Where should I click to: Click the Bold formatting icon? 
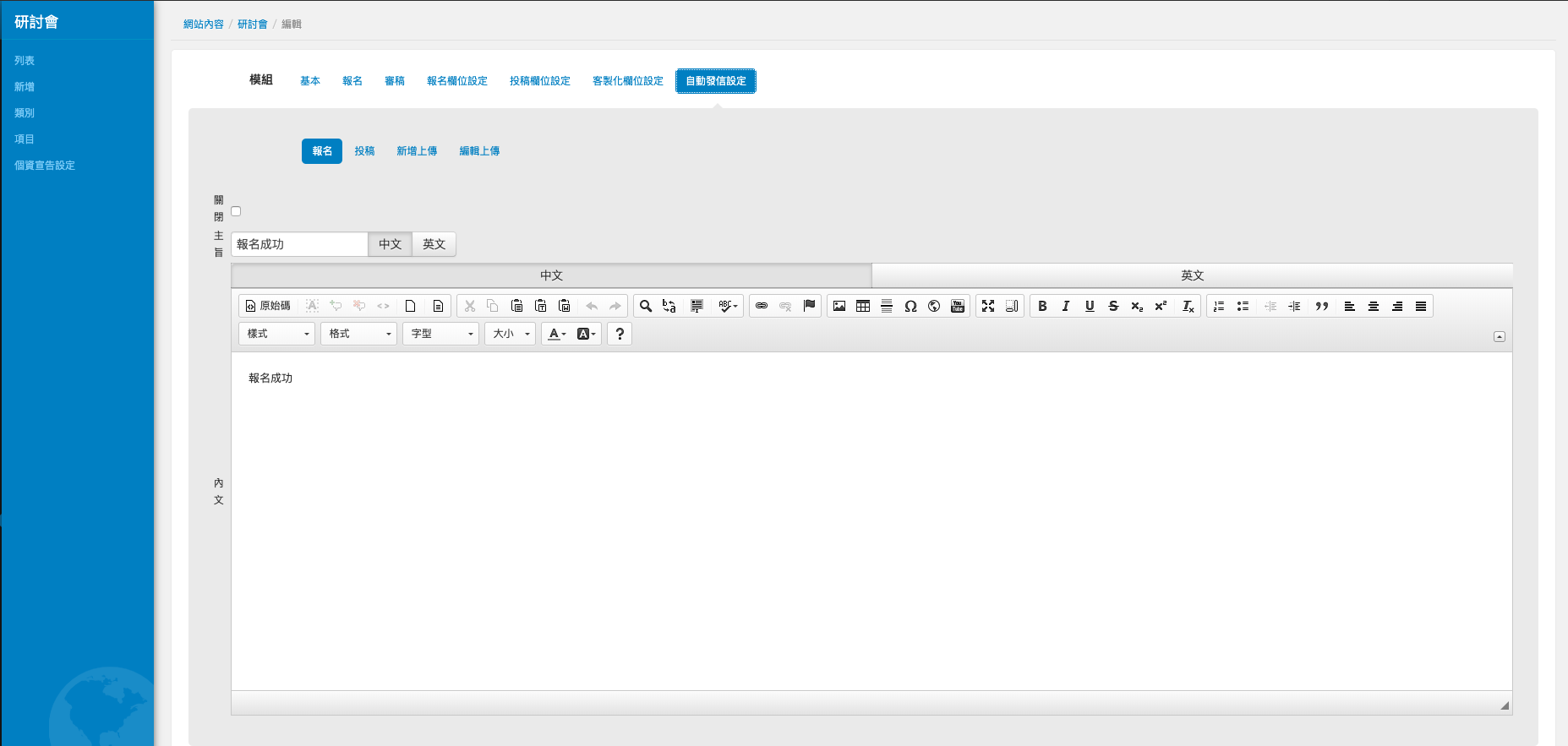coord(1042,306)
